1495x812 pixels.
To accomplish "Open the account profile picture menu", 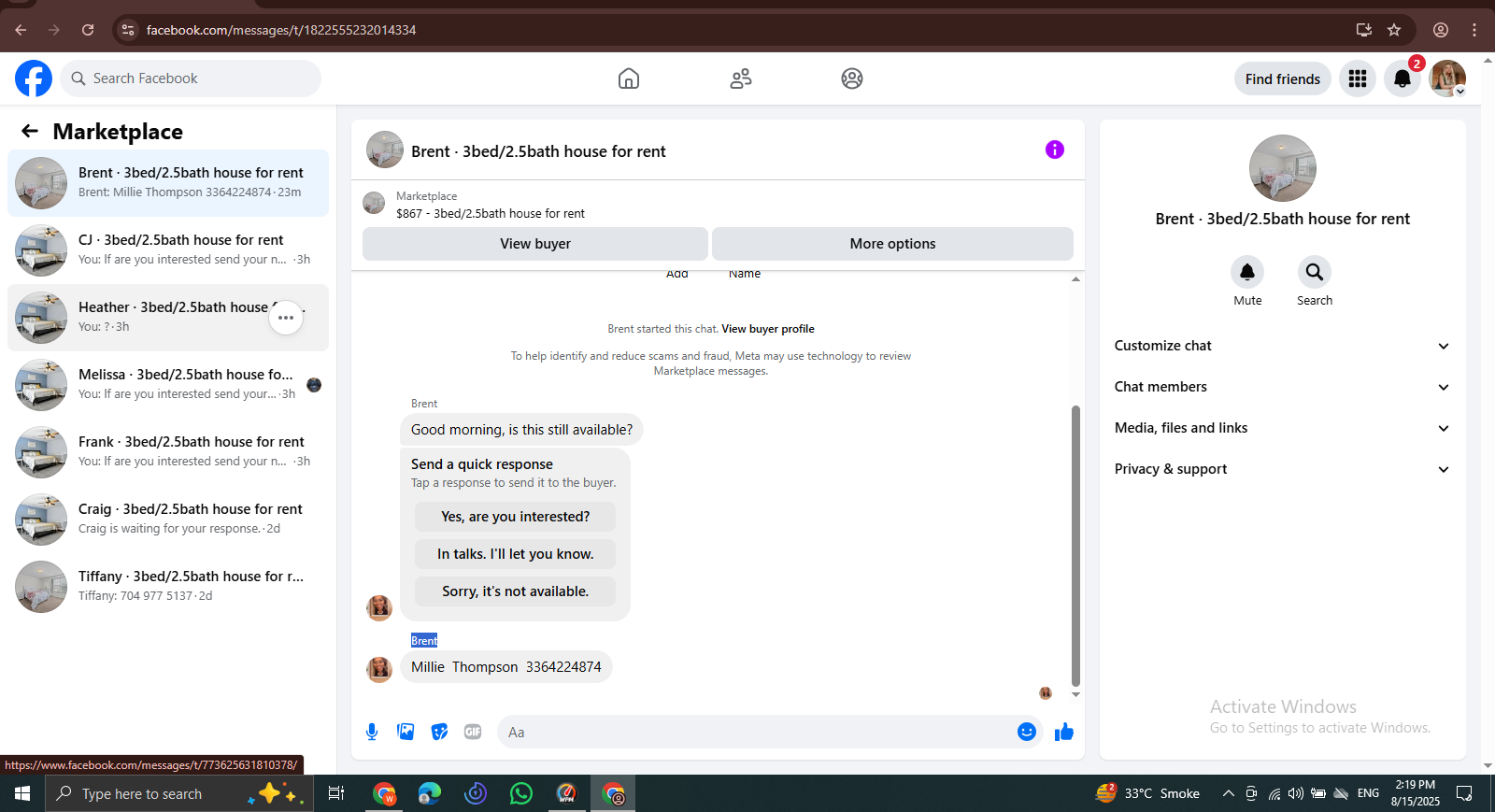I will [x=1447, y=78].
